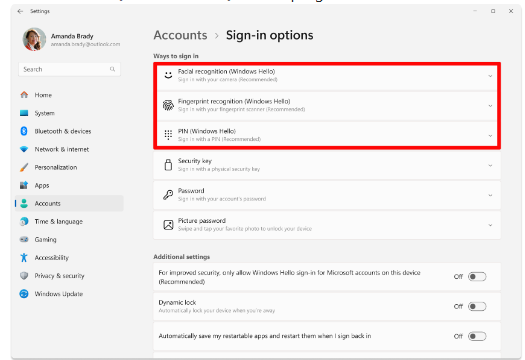
Task: Click the Dynamic lock label
Action: click(177, 302)
